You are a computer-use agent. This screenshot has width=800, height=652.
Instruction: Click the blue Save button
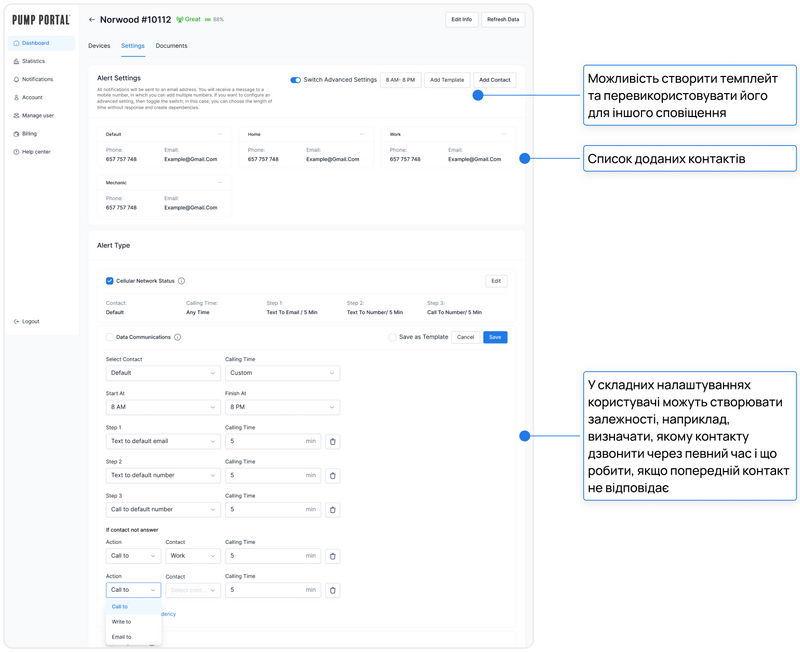(x=495, y=337)
